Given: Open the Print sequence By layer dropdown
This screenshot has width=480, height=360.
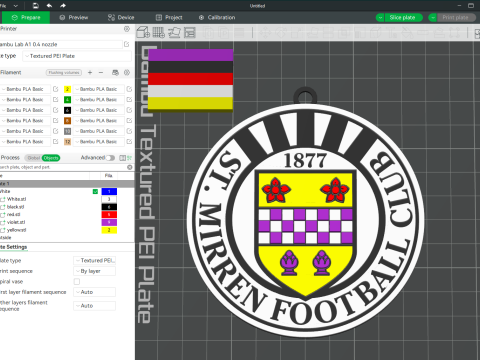Looking at the screenshot, I should coord(95,271).
